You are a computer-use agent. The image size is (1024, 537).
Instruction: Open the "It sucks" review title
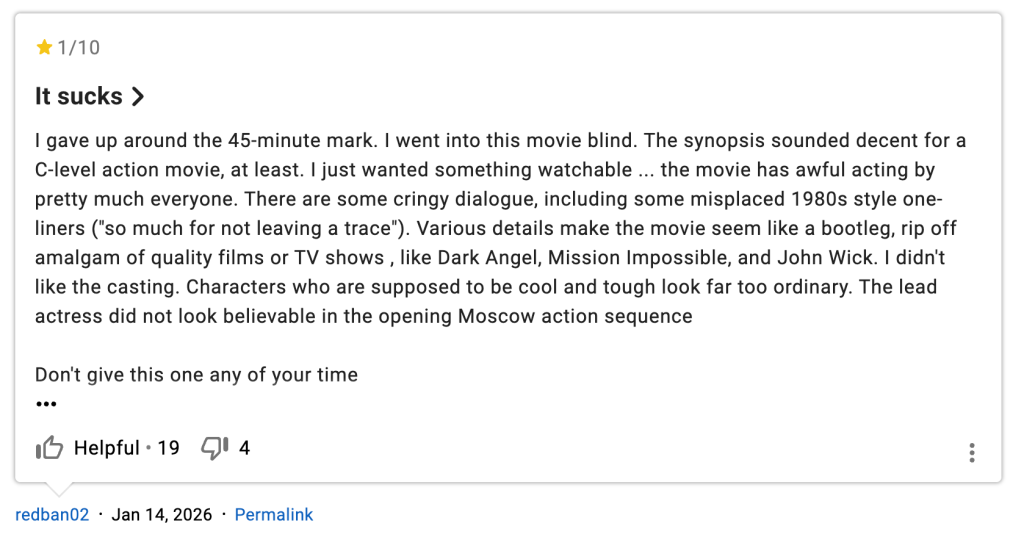click(x=79, y=97)
